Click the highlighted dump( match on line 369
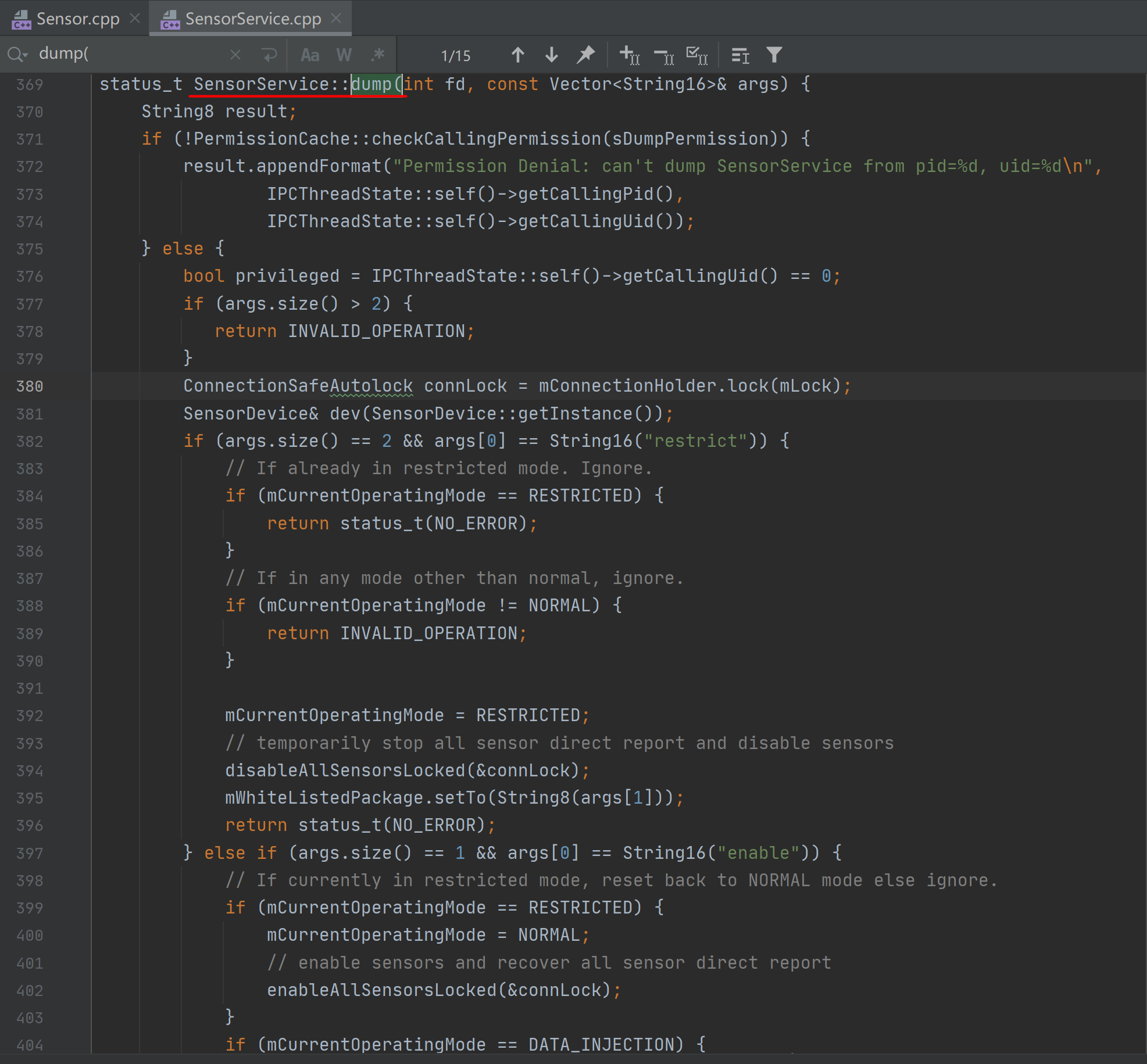The height and width of the screenshot is (1064, 1147). coord(377,84)
